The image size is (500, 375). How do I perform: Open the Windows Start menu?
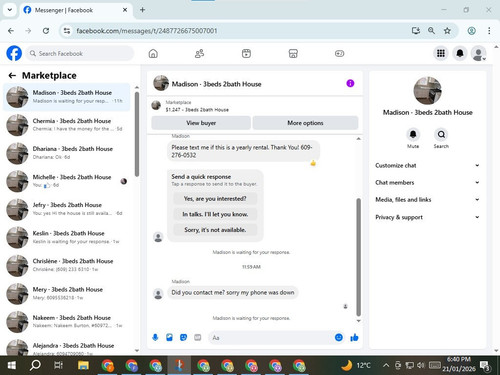(x=12, y=365)
